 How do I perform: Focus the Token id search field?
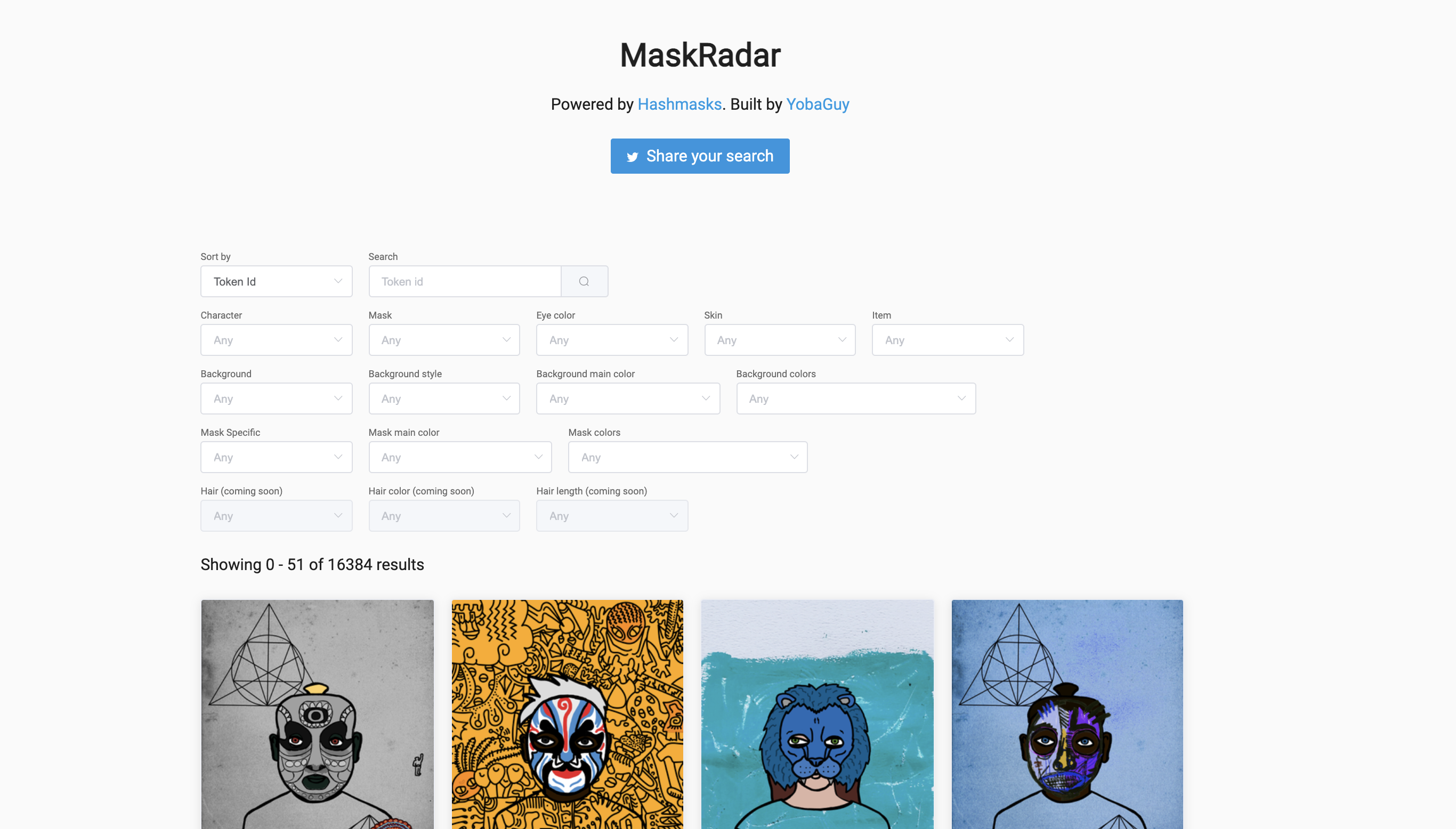click(465, 281)
